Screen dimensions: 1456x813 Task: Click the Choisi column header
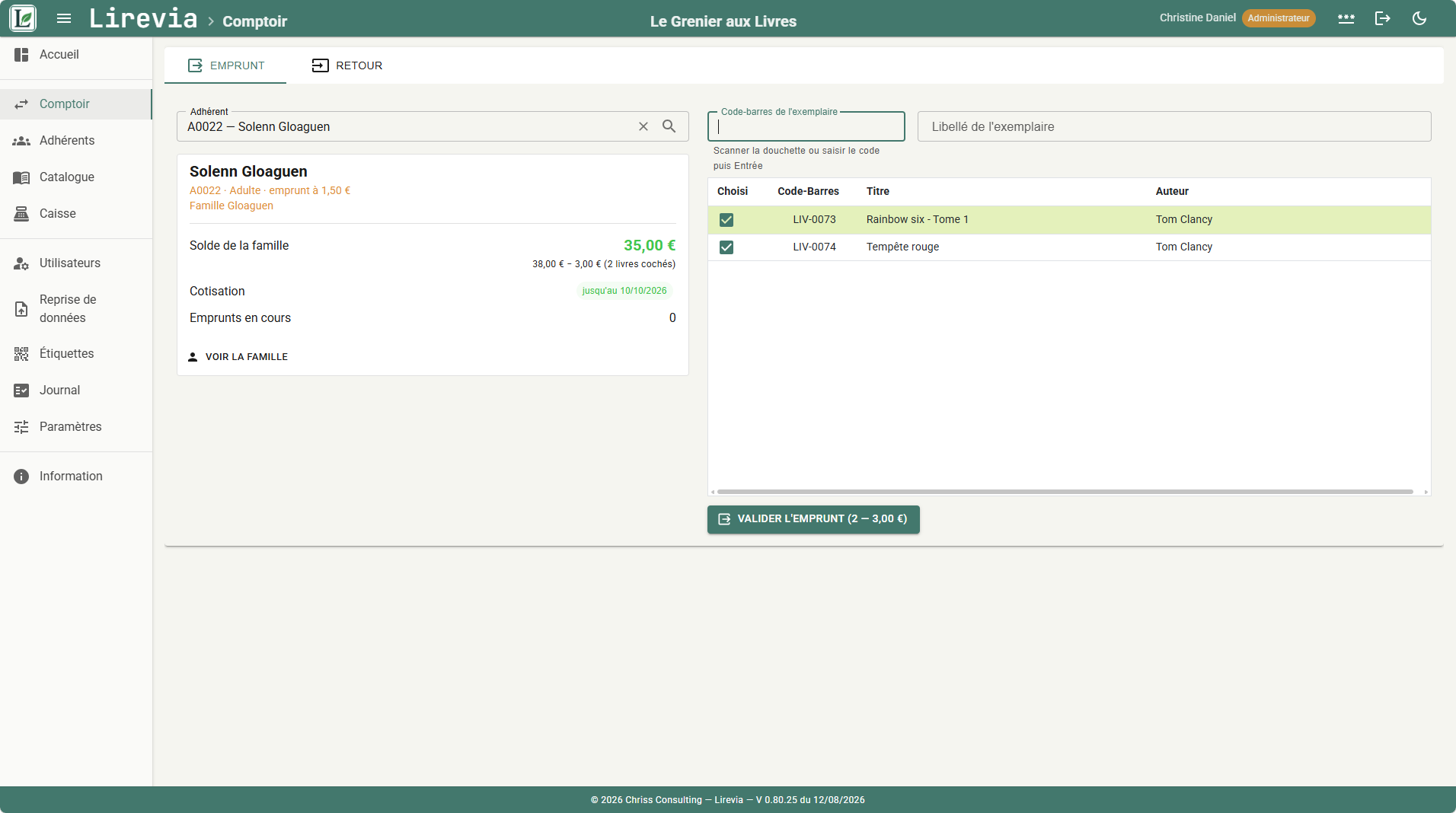tap(733, 192)
